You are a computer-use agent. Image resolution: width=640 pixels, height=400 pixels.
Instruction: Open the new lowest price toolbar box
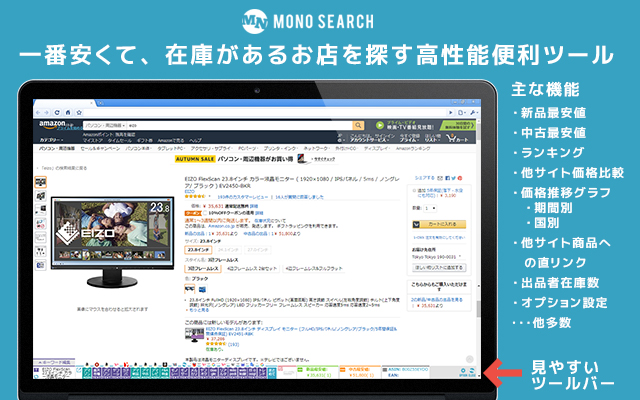click(x=318, y=372)
